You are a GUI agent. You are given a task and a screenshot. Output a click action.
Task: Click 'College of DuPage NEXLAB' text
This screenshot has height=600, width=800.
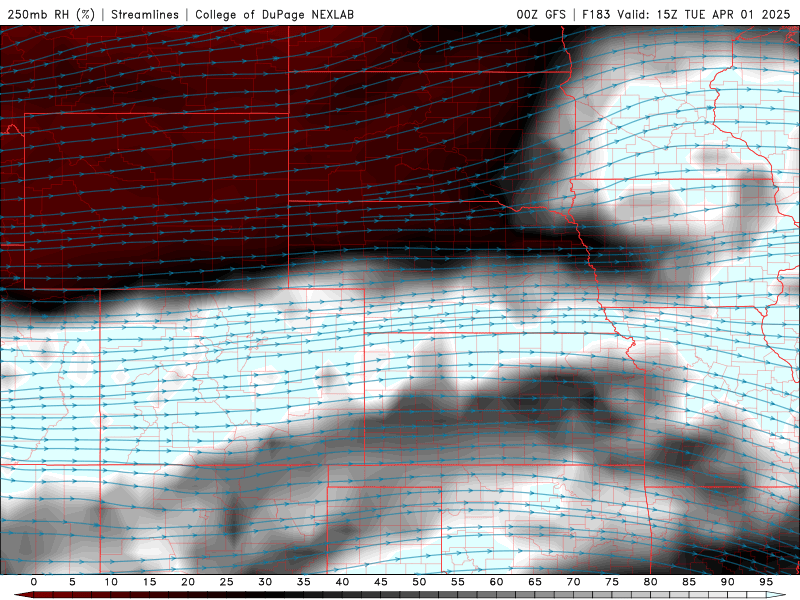(274, 14)
